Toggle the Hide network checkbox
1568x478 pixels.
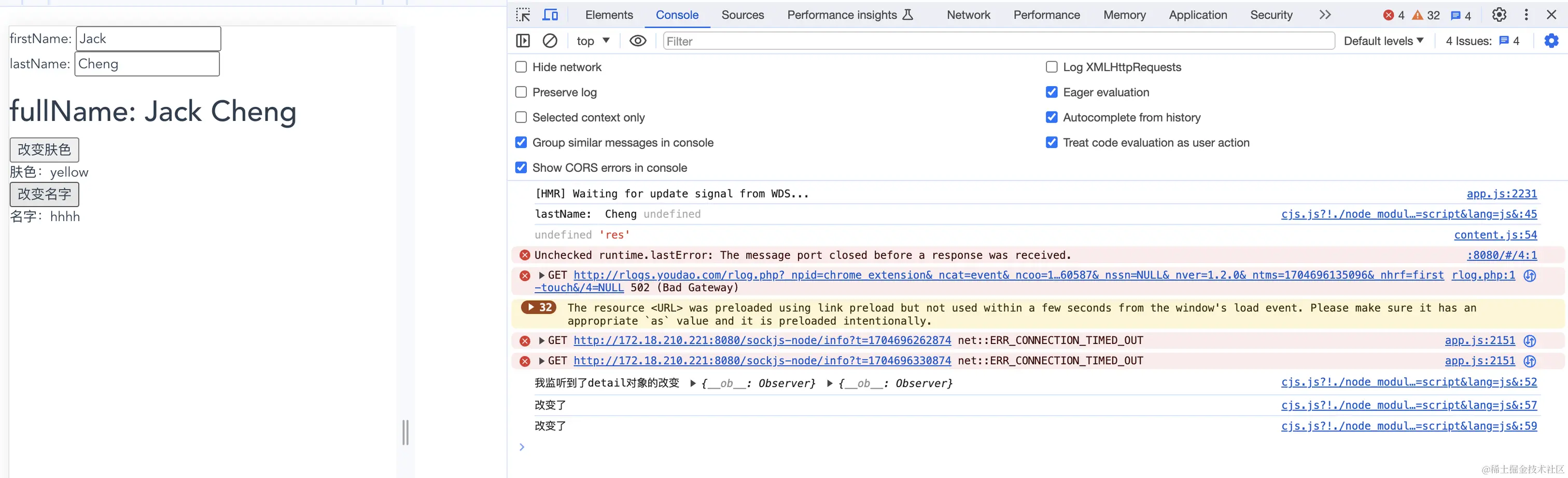[x=521, y=67]
